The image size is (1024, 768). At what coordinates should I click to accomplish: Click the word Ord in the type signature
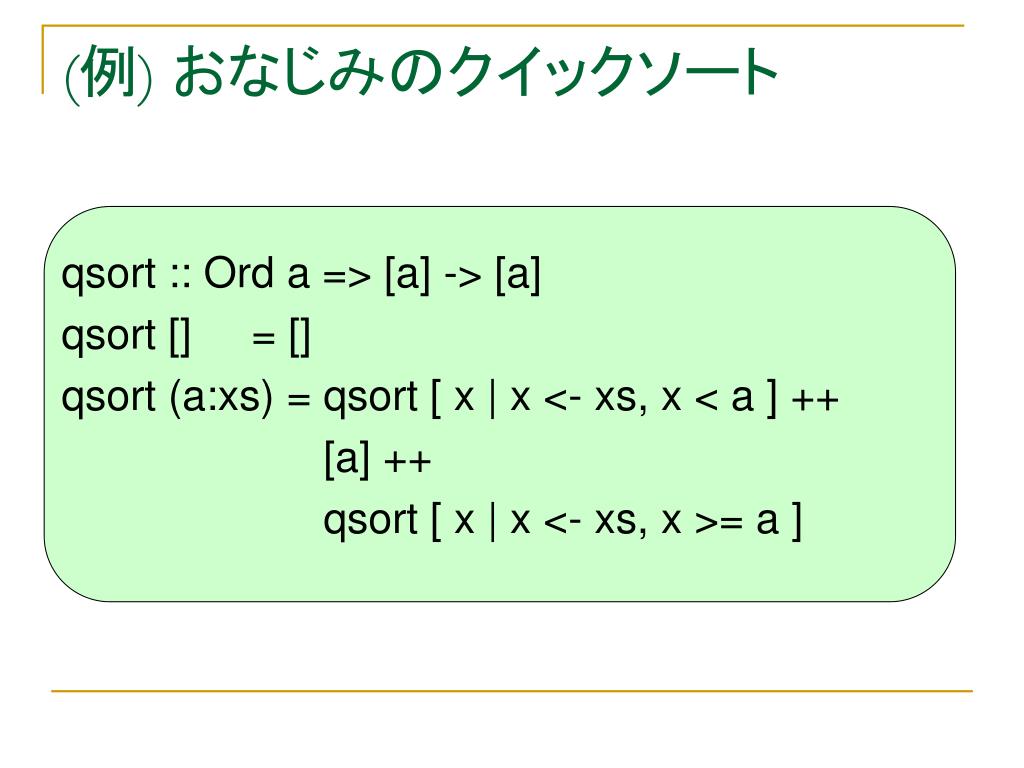[x=238, y=272]
